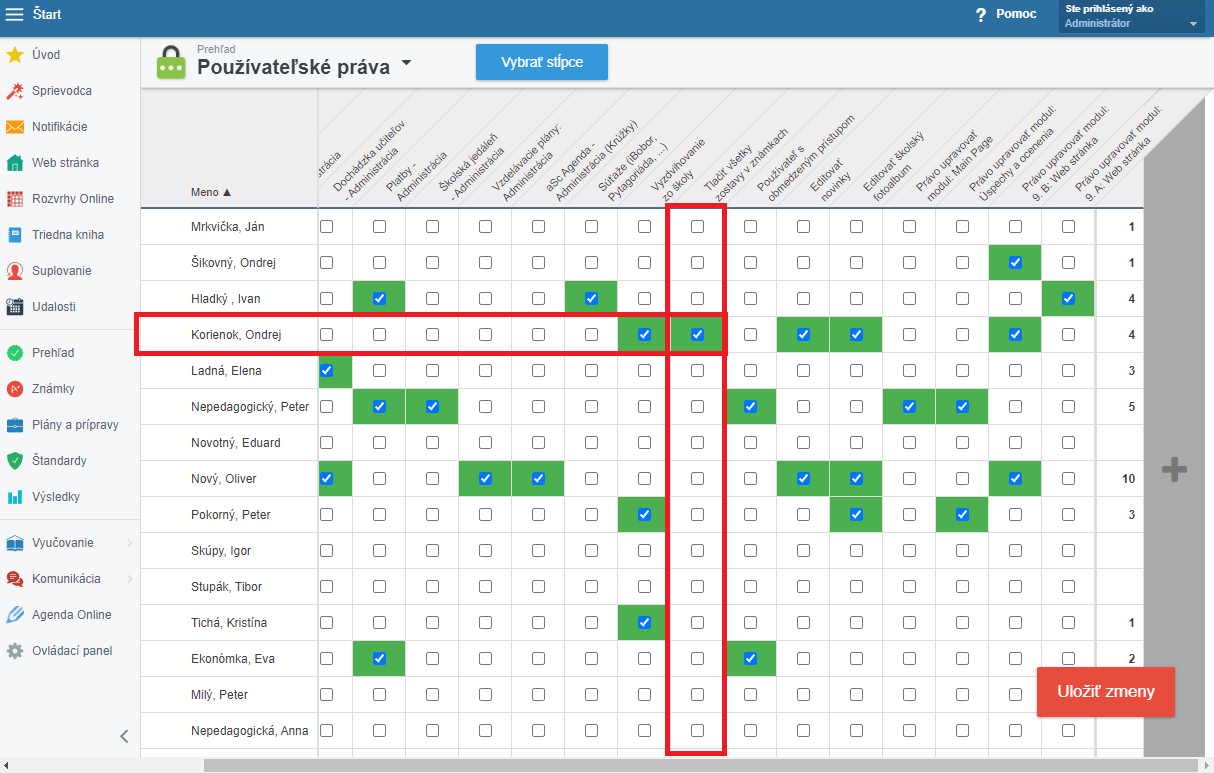Click the Vybrať stĺpce button

pos(541,62)
